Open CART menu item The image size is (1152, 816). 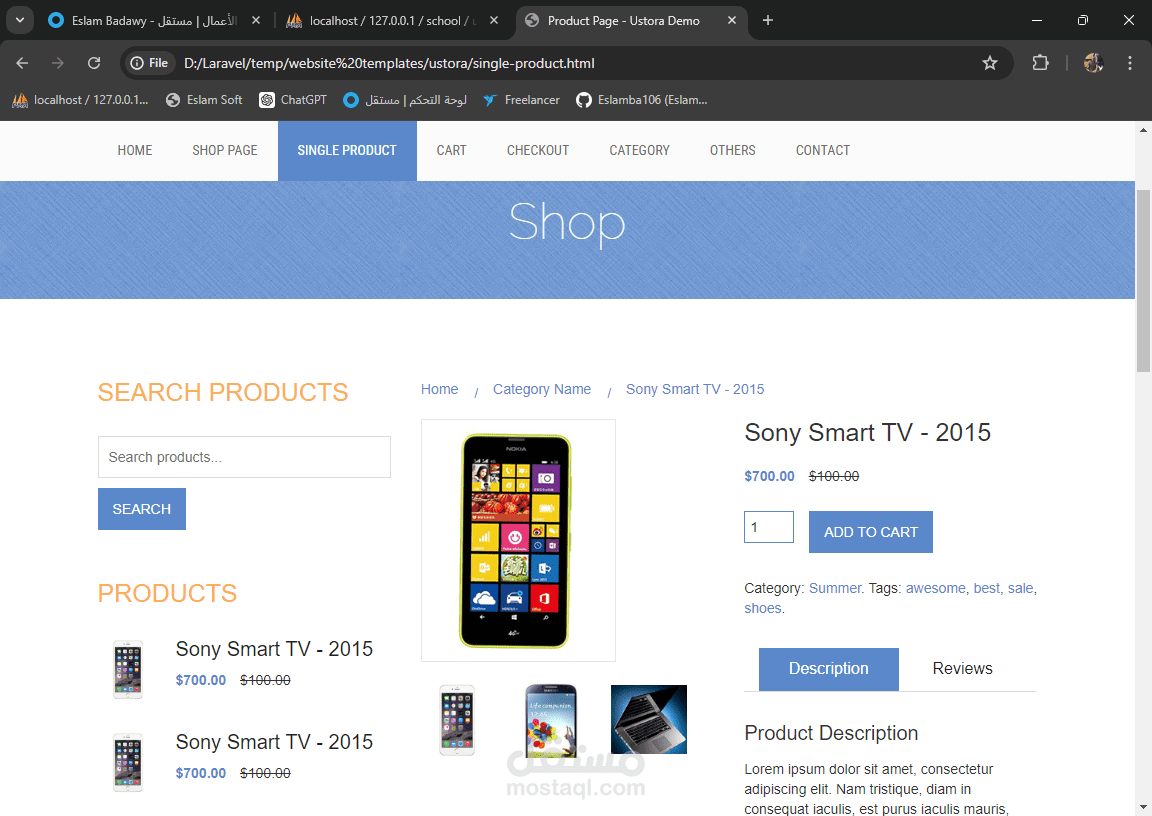[x=451, y=151]
